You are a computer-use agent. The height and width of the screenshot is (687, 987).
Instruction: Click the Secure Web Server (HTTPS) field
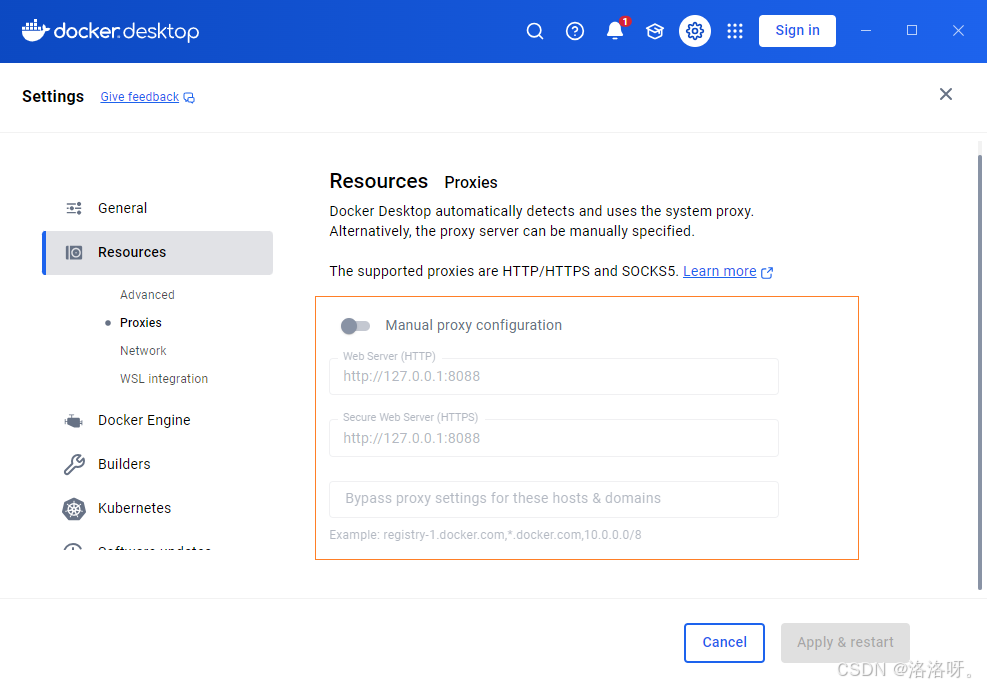click(553, 438)
